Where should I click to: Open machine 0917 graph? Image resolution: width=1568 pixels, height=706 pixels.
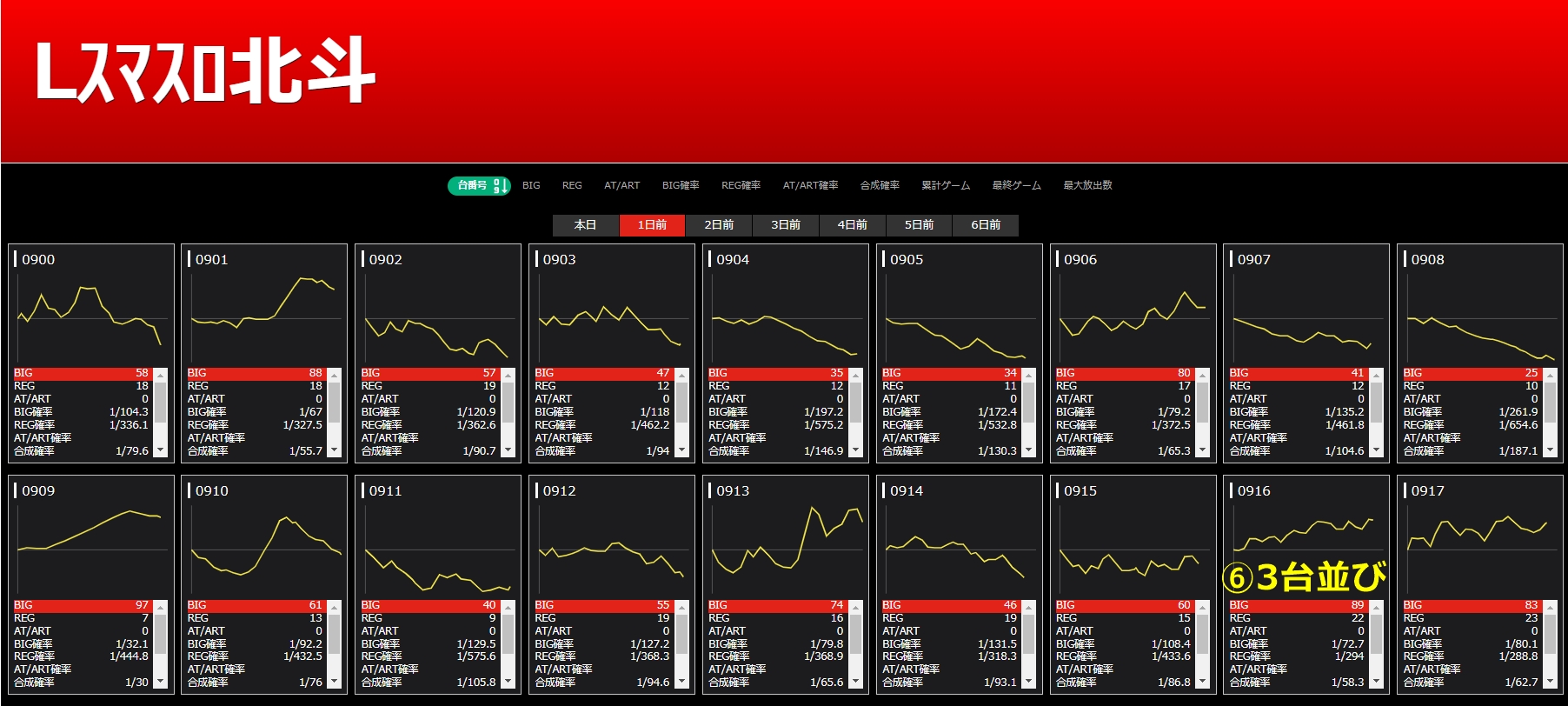point(1482,549)
